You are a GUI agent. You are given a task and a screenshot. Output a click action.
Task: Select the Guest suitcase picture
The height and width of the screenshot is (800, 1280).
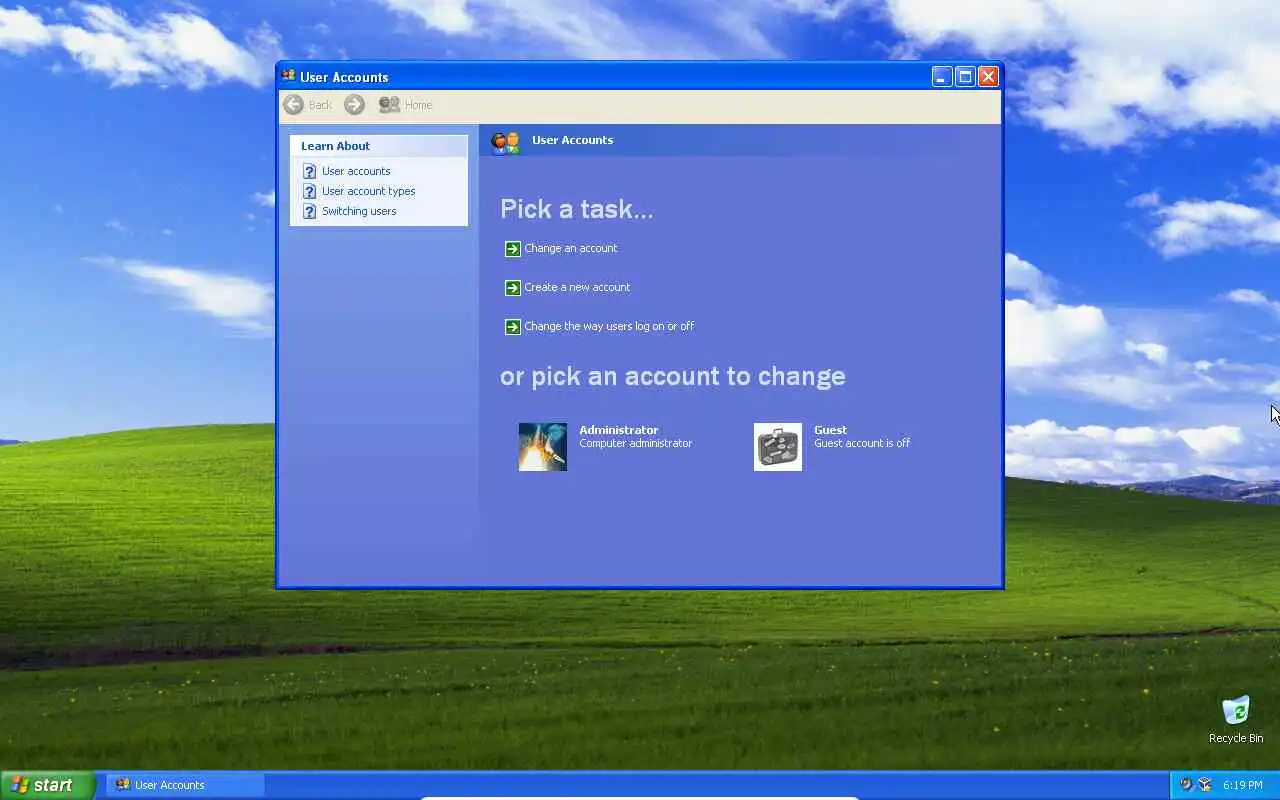778,447
